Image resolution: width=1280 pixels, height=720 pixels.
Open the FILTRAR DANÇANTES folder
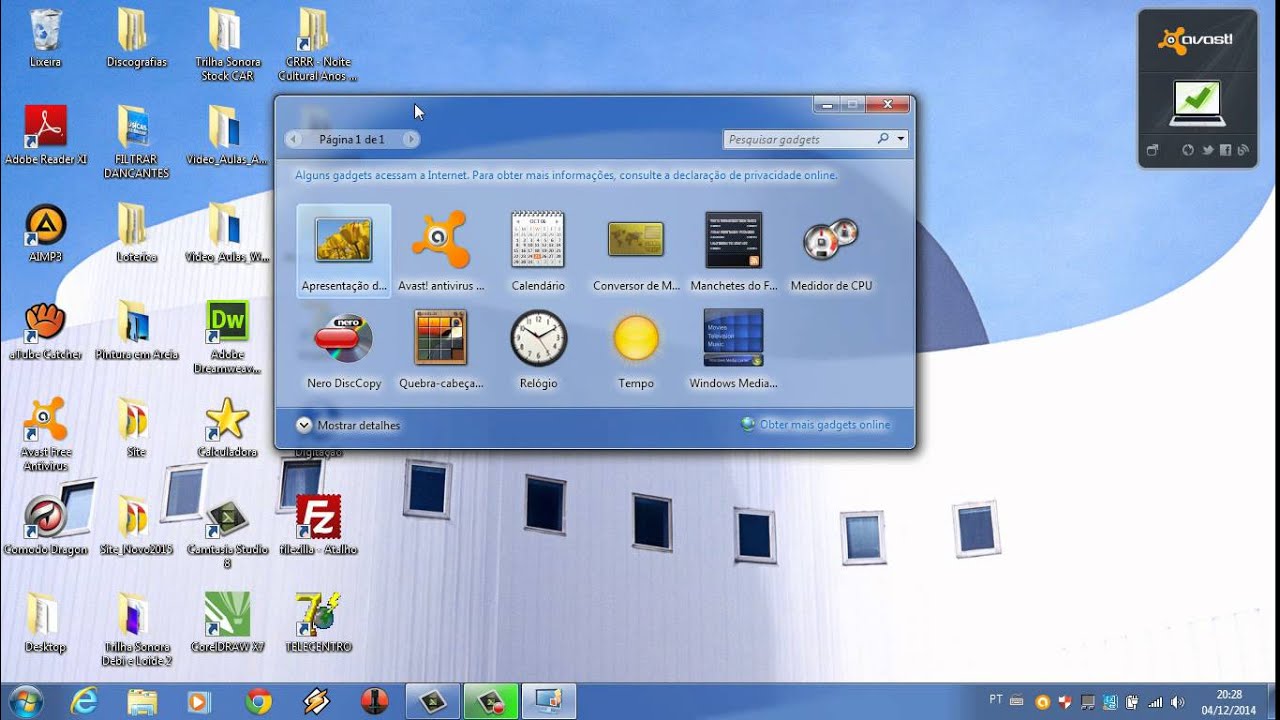136,142
